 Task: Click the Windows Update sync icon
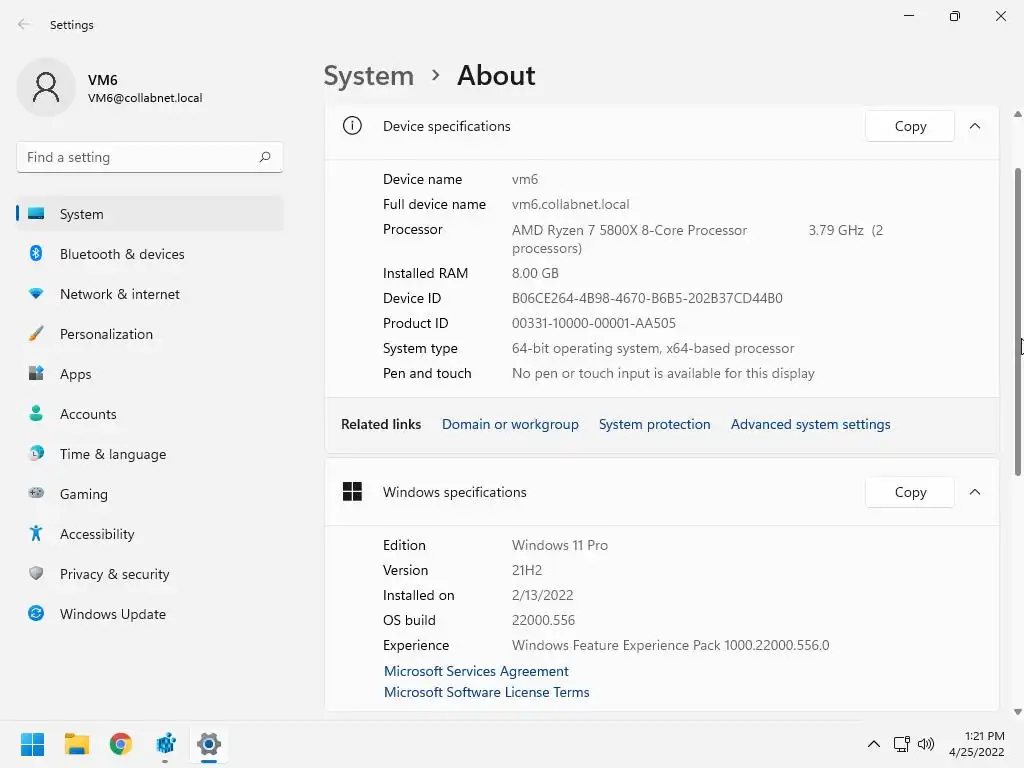pos(36,613)
